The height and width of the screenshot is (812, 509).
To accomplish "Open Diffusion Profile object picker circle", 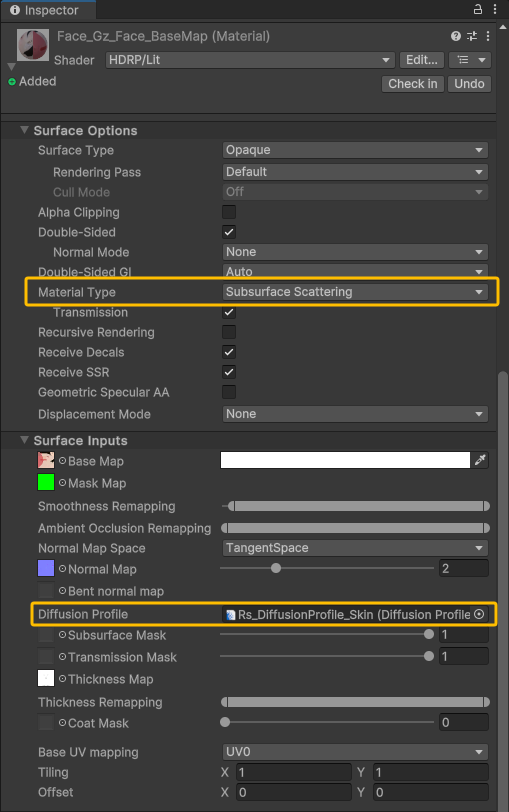I will 479,614.
